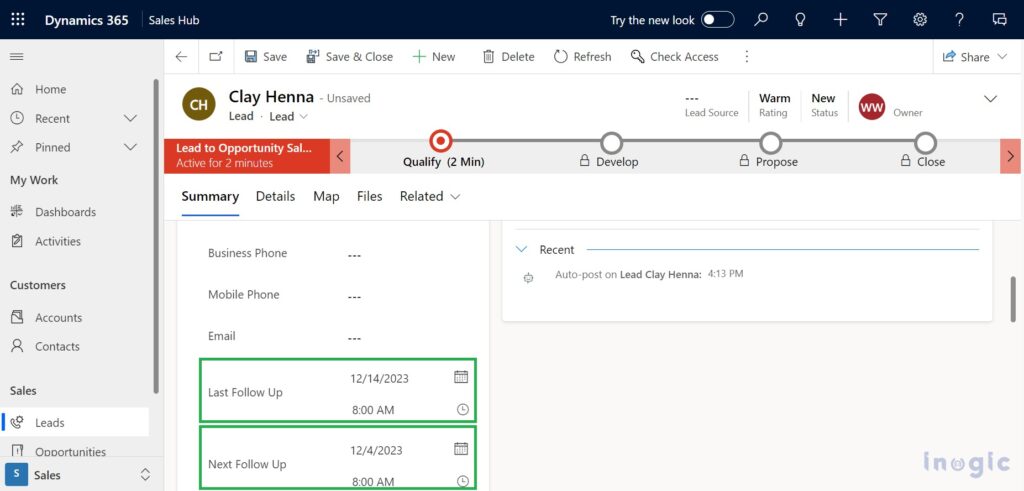Switch to the Files tab
1024x491 pixels.
[x=370, y=197]
